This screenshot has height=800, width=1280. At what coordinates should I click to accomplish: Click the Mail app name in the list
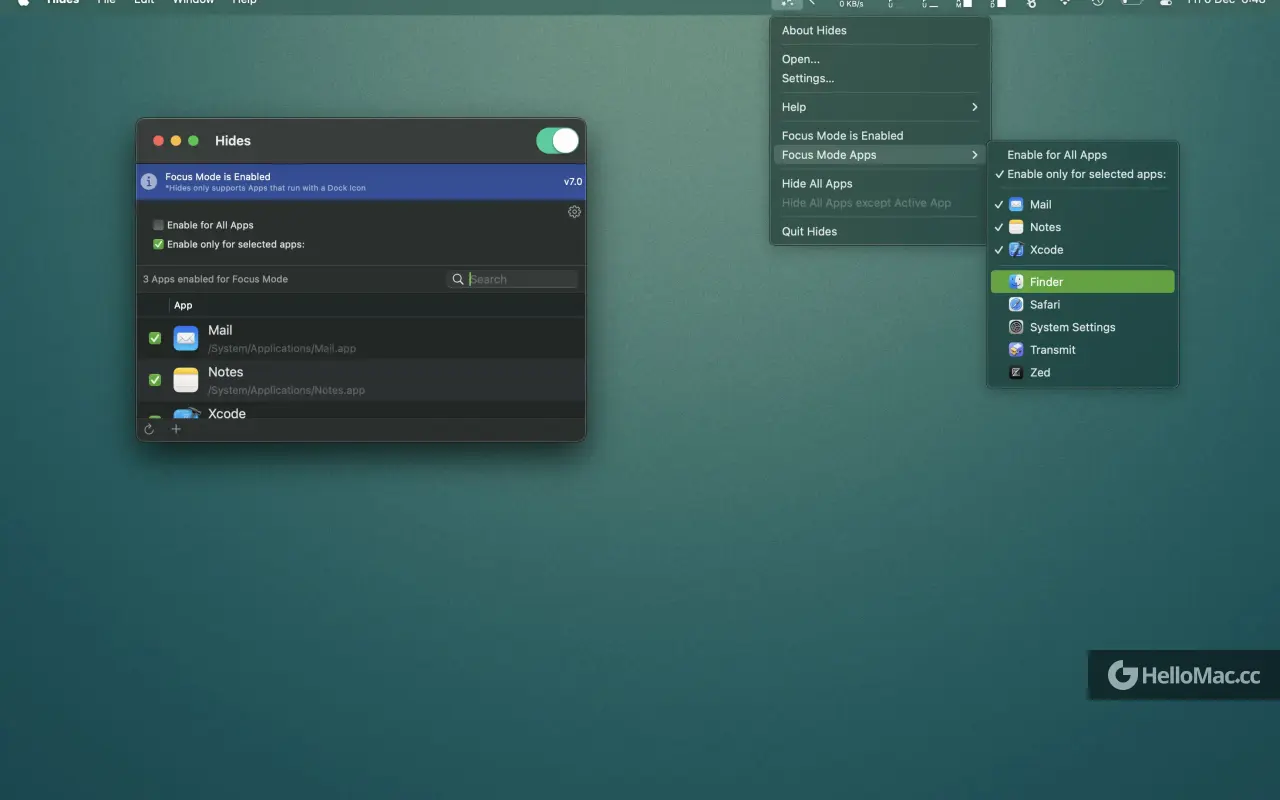220,330
